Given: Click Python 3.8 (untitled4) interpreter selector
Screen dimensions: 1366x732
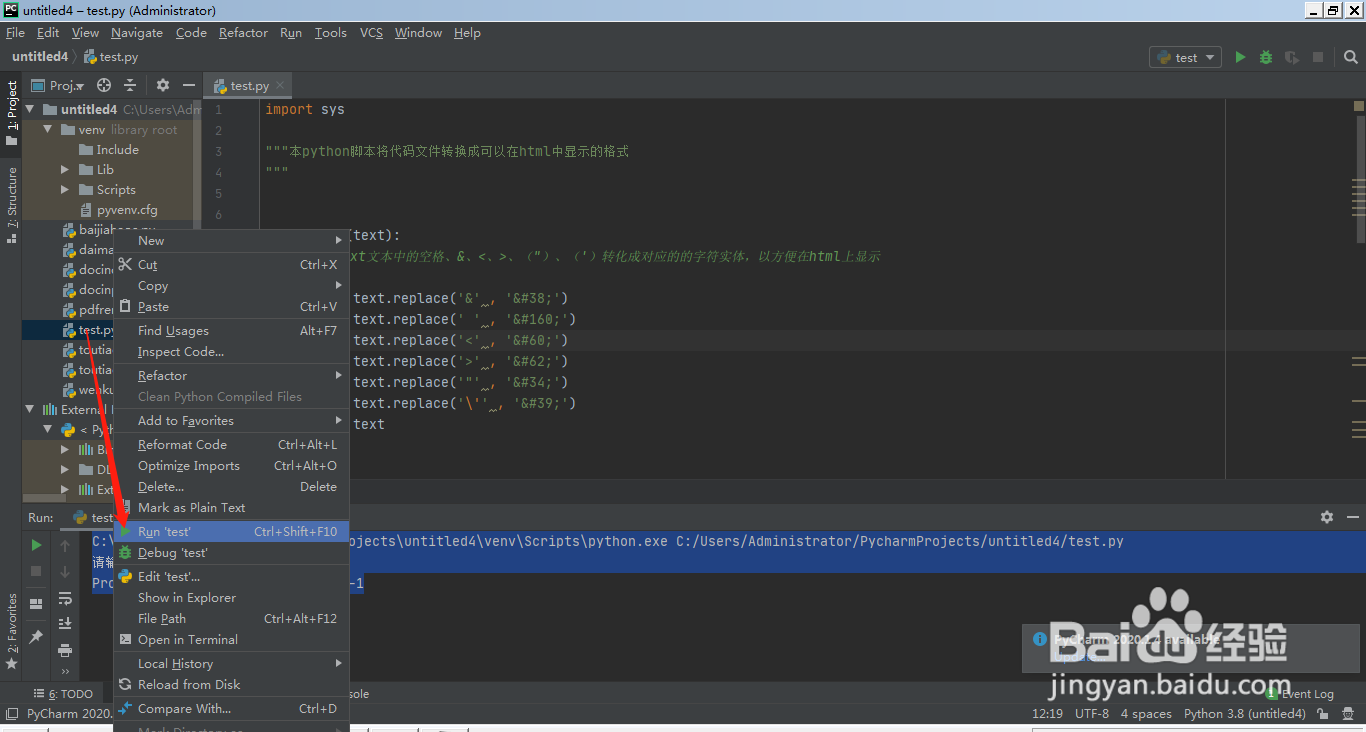Looking at the screenshot, I should [x=1244, y=714].
